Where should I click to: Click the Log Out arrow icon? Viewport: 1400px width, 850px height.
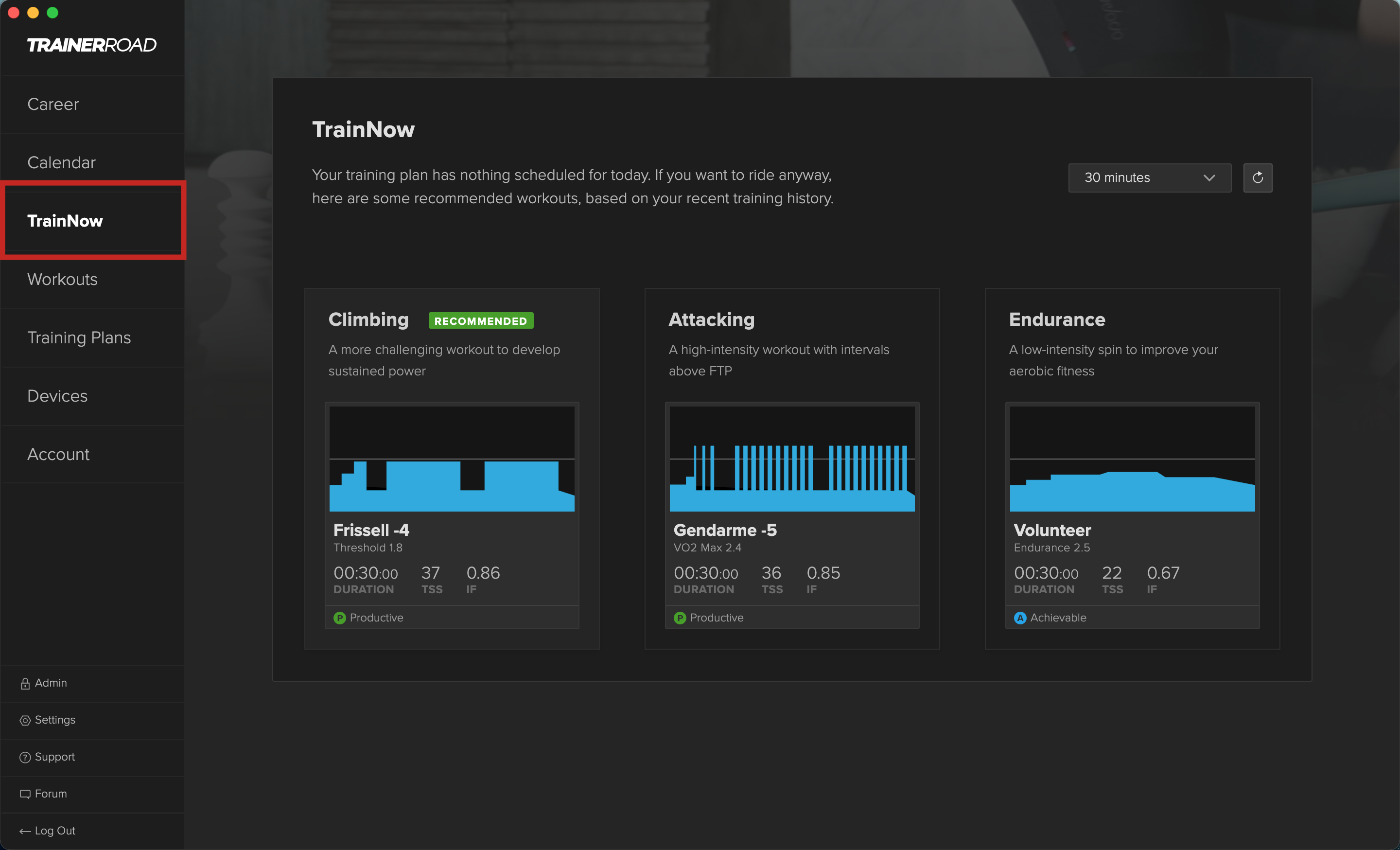tap(25, 831)
